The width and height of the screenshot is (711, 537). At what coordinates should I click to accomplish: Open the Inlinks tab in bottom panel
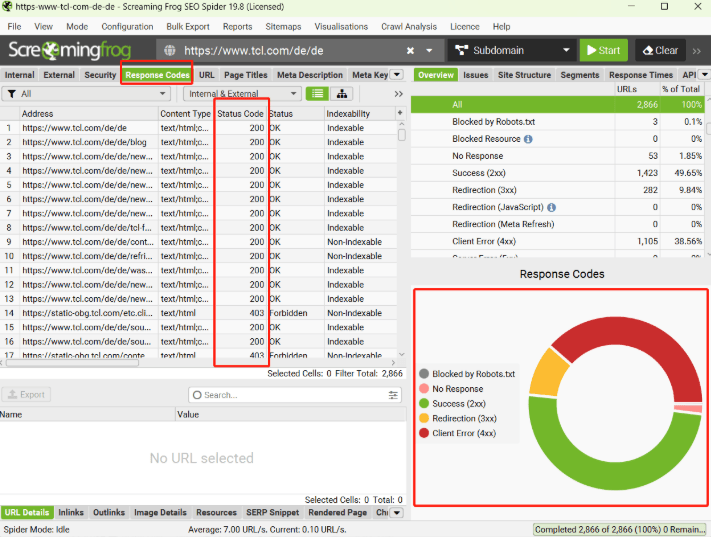(x=71, y=513)
